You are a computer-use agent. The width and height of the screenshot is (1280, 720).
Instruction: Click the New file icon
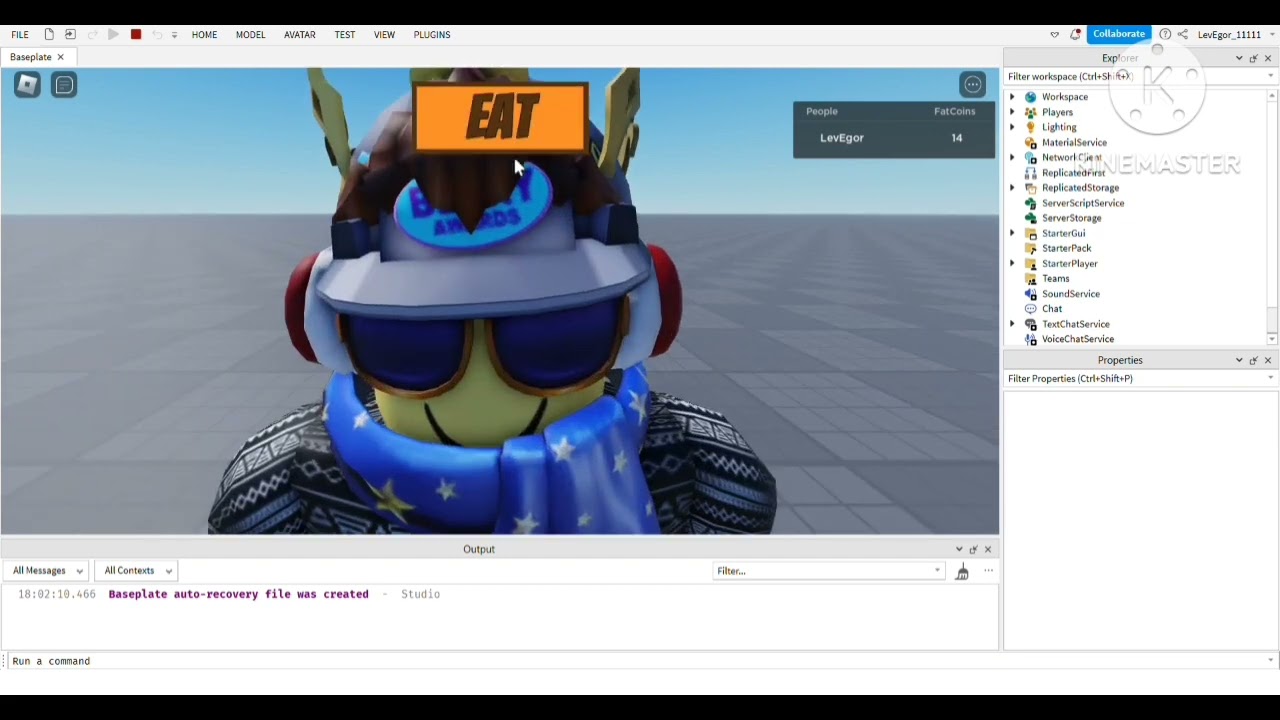click(49, 34)
